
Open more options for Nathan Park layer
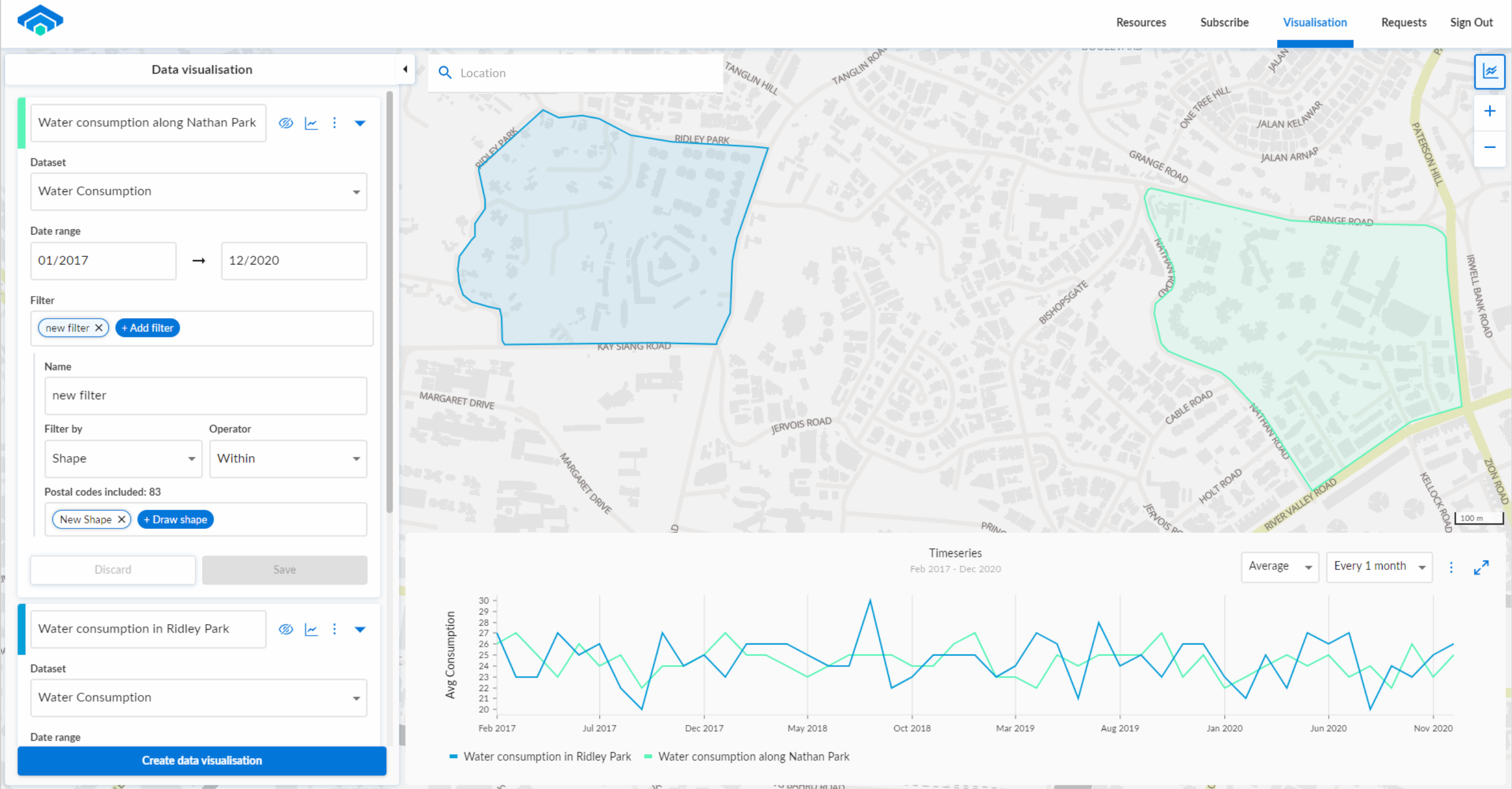point(335,123)
